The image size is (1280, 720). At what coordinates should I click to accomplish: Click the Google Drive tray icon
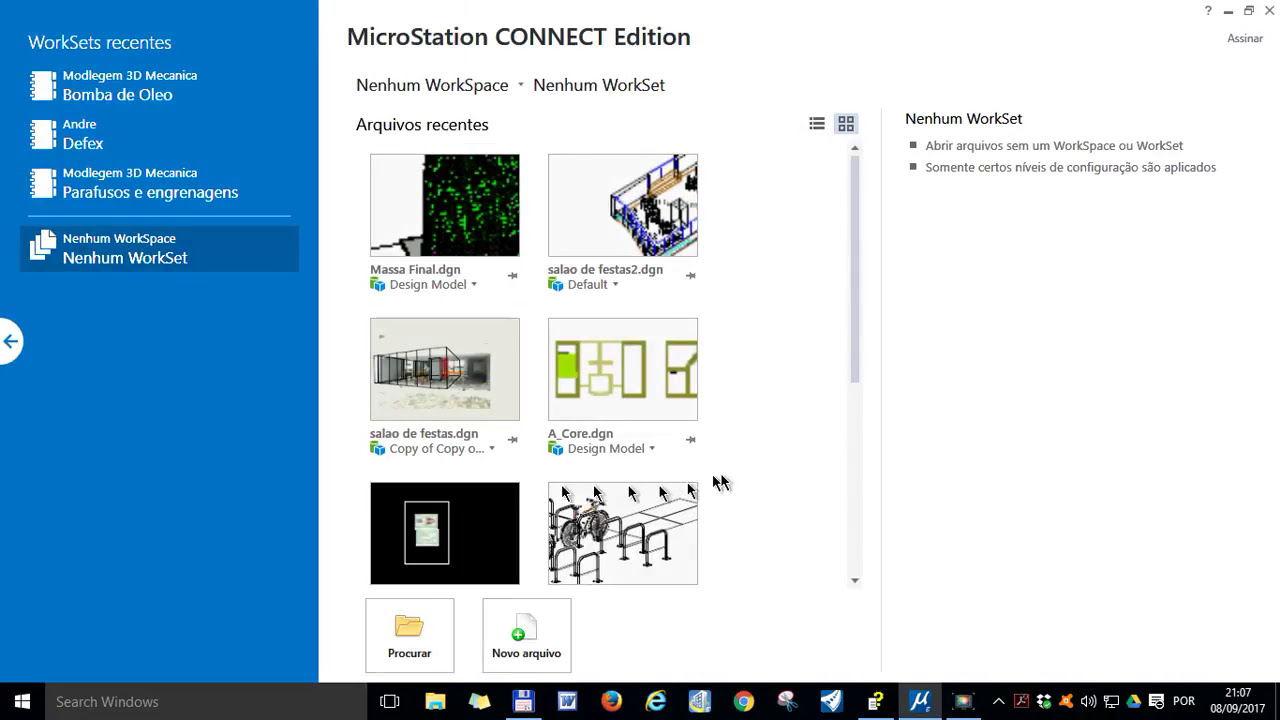[x=1134, y=702]
